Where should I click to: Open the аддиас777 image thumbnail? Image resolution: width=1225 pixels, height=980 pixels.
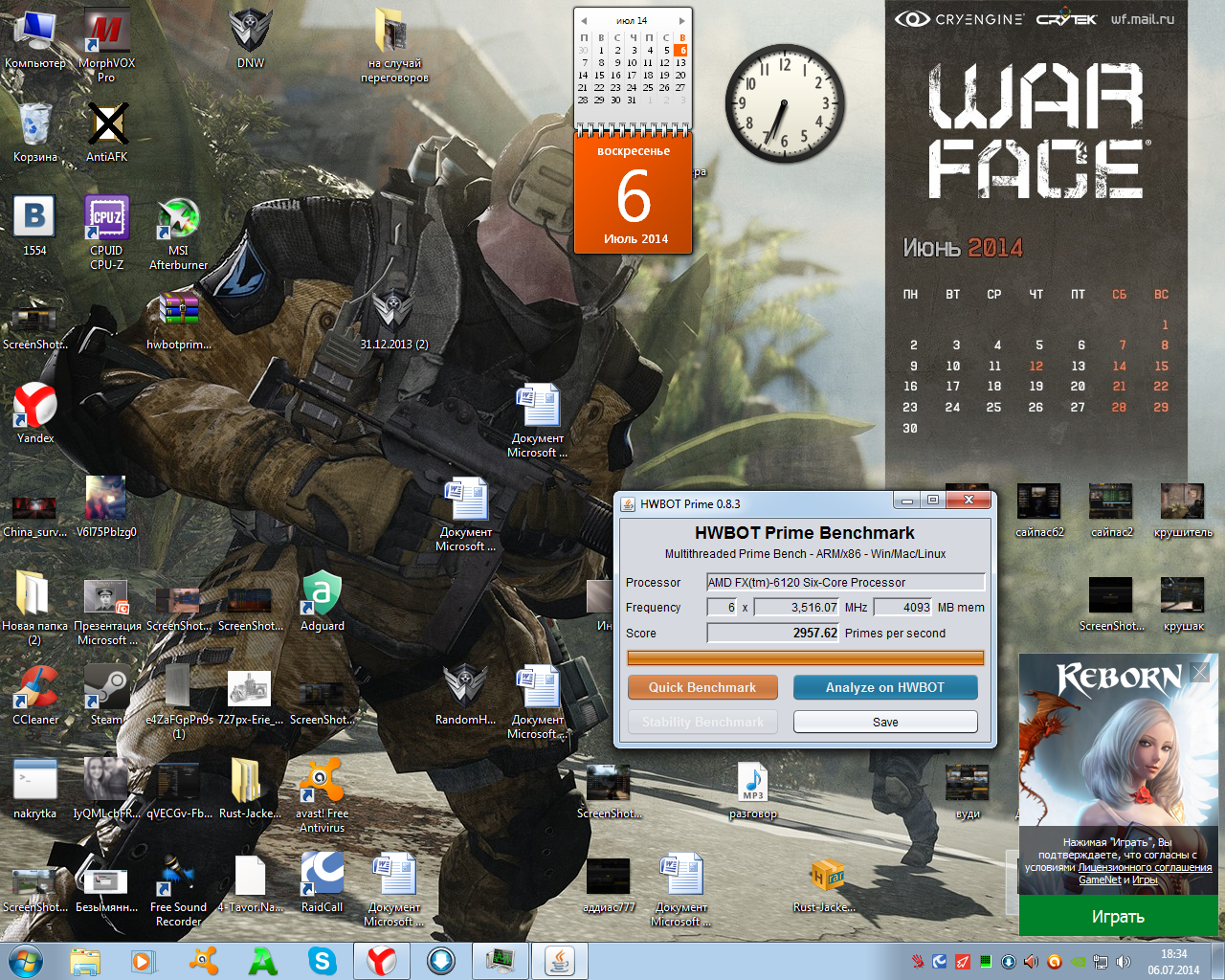[x=609, y=886]
